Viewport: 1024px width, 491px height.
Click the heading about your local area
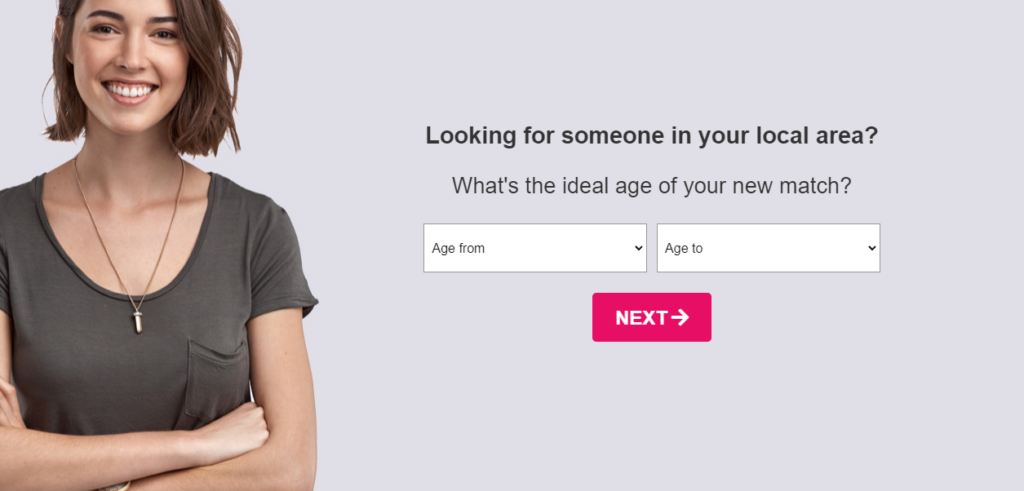(x=651, y=136)
